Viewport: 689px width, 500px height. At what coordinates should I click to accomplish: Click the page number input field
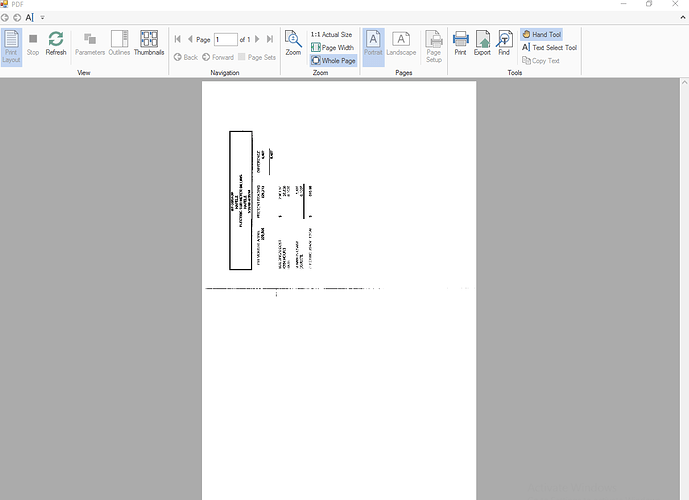click(226, 40)
